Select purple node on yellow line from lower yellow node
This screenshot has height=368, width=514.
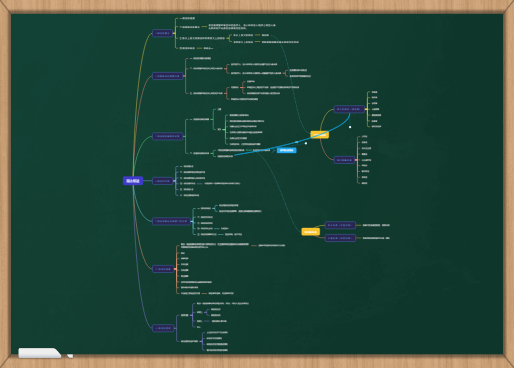340,225
